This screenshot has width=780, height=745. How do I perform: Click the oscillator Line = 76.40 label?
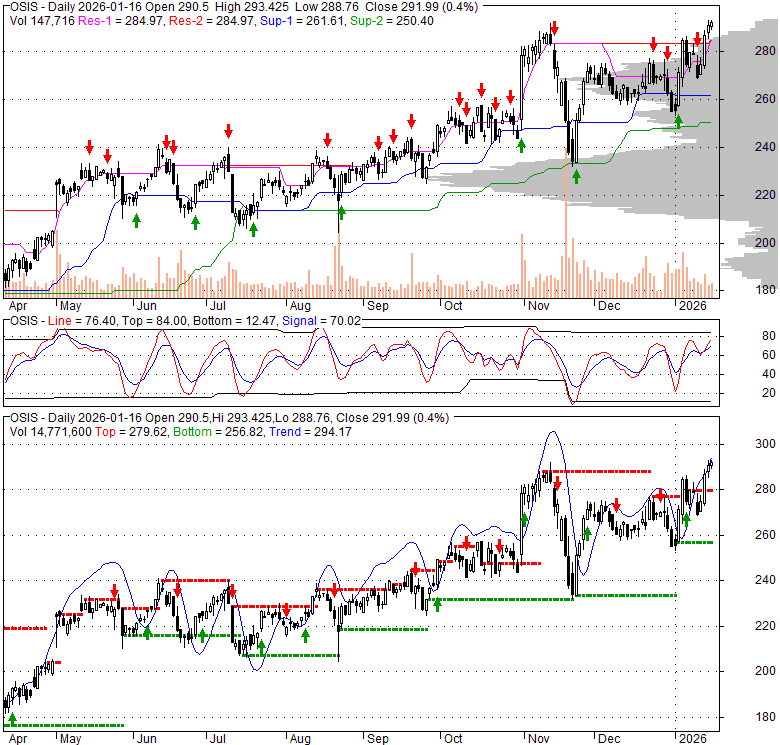83,321
